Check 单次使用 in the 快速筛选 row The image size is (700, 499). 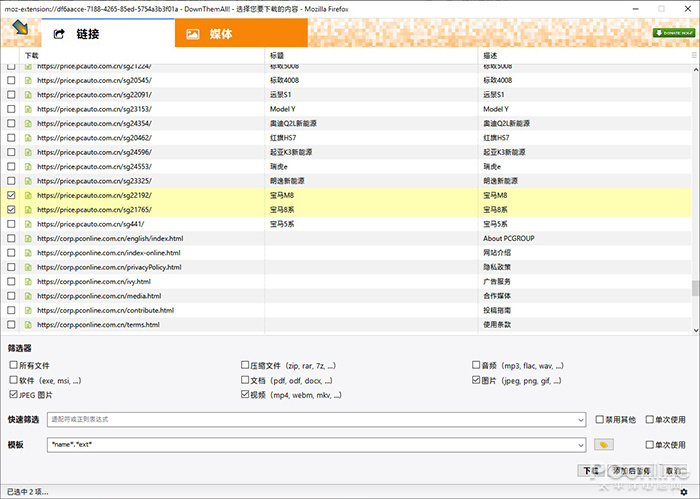[650, 420]
